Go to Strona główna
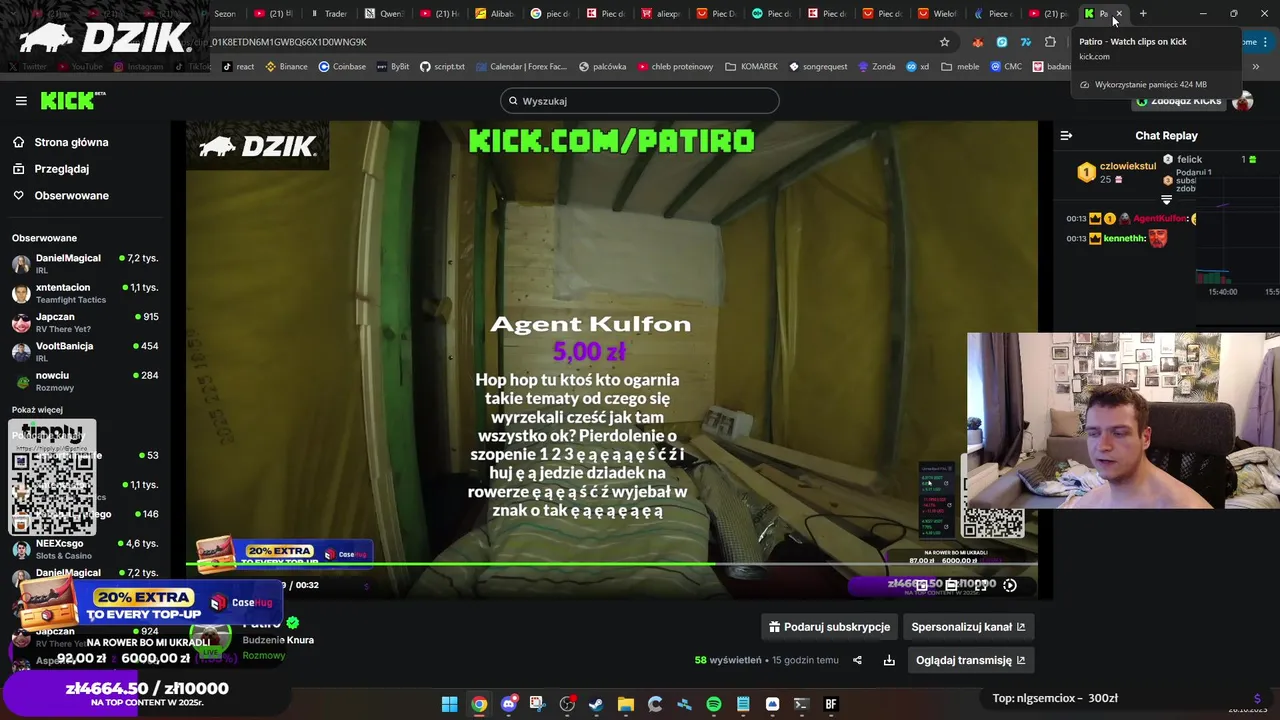This screenshot has height=720, width=1280. 60,142
